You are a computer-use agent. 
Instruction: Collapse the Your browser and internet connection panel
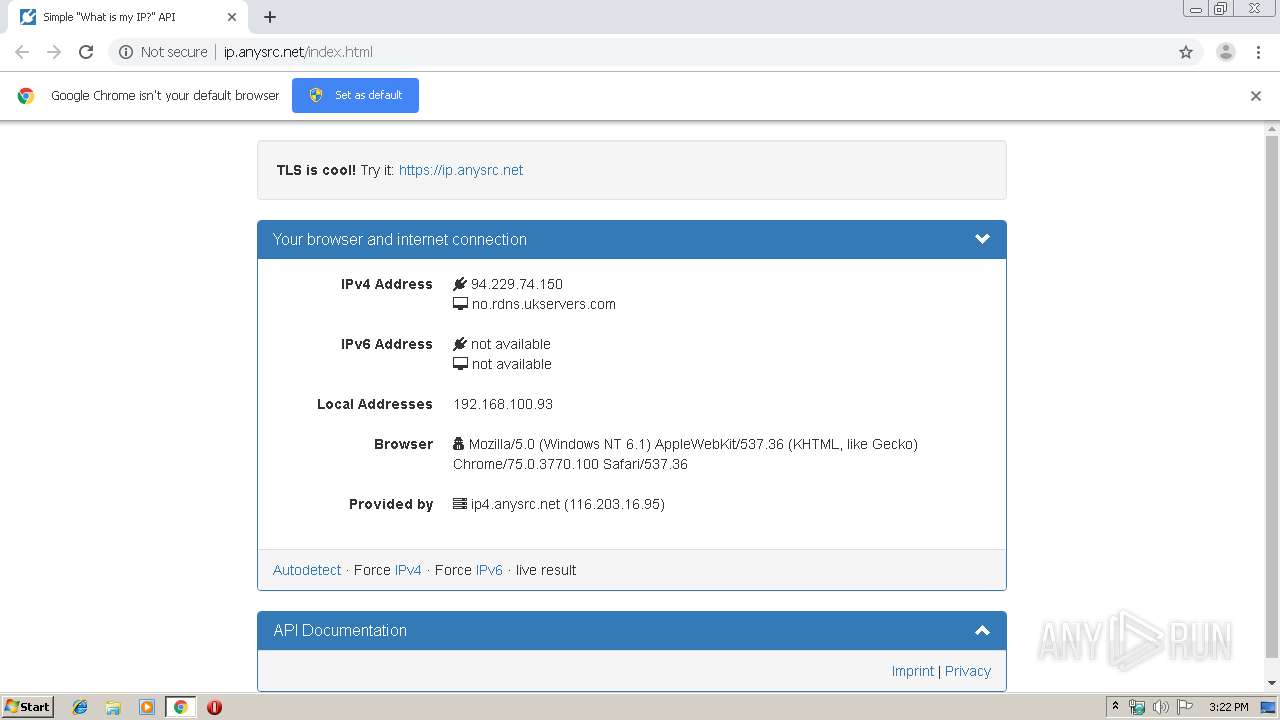tap(982, 239)
